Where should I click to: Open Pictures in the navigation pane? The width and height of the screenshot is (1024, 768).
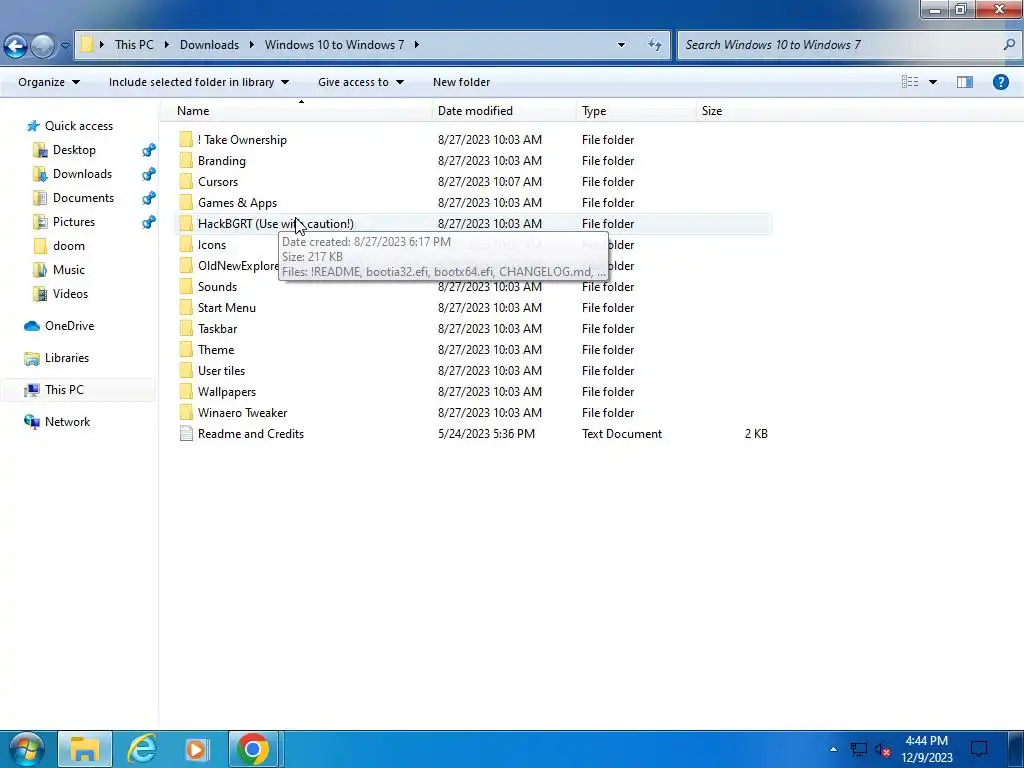(64, 222)
